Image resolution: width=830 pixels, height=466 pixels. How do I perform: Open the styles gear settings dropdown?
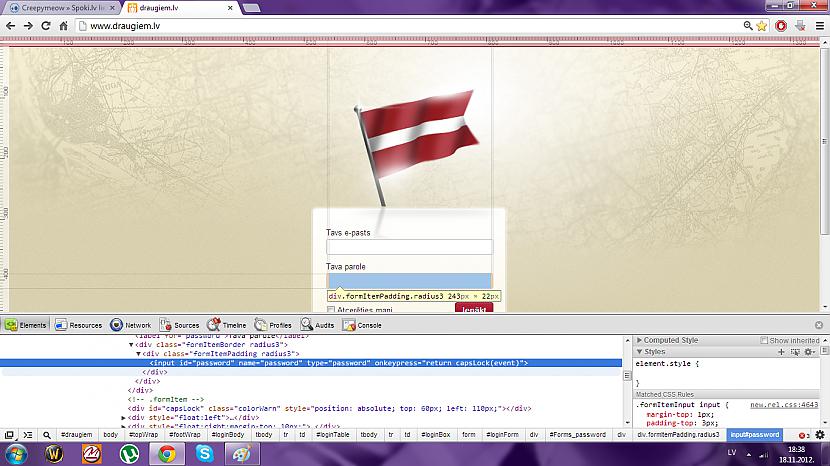pos(809,352)
